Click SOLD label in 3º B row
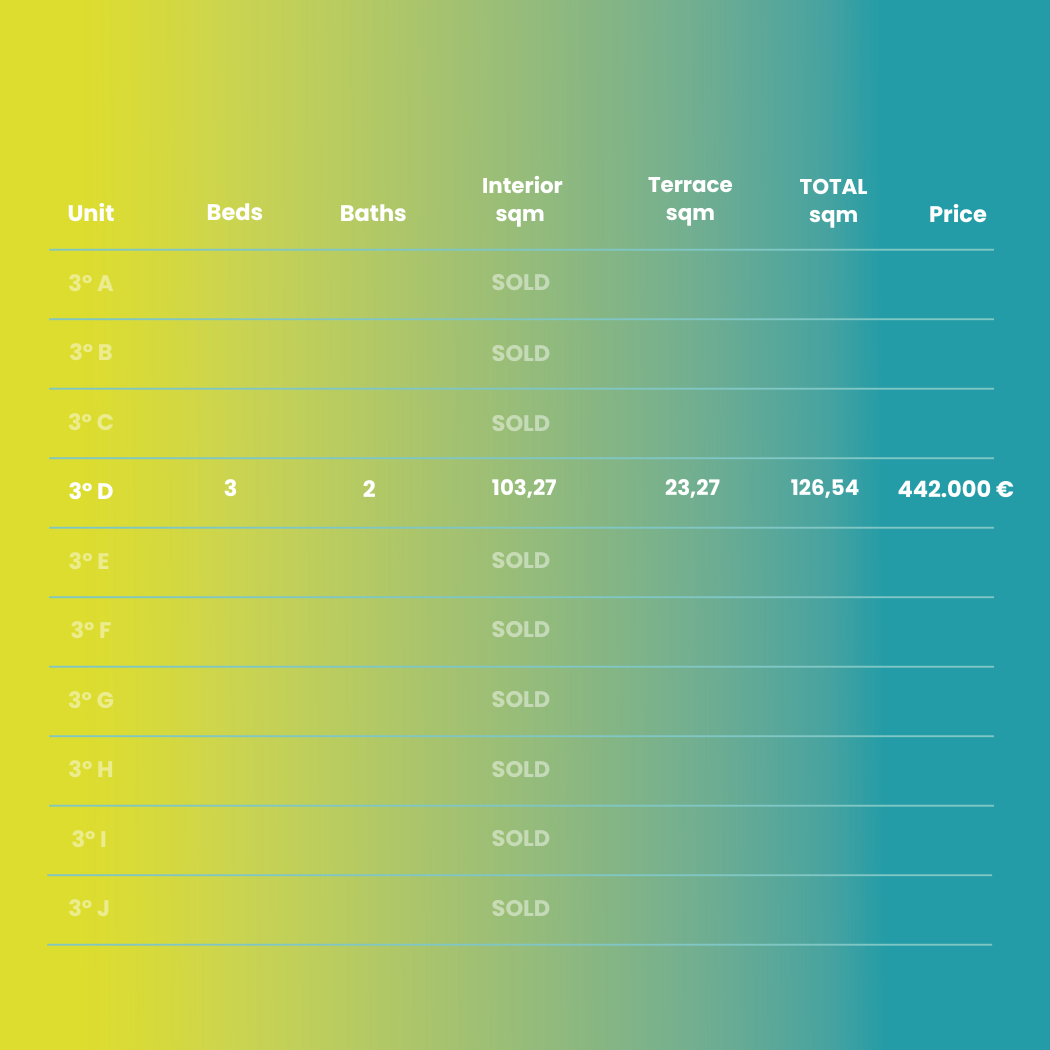This screenshot has height=1050, width=1050. click(x=520, y=353)
